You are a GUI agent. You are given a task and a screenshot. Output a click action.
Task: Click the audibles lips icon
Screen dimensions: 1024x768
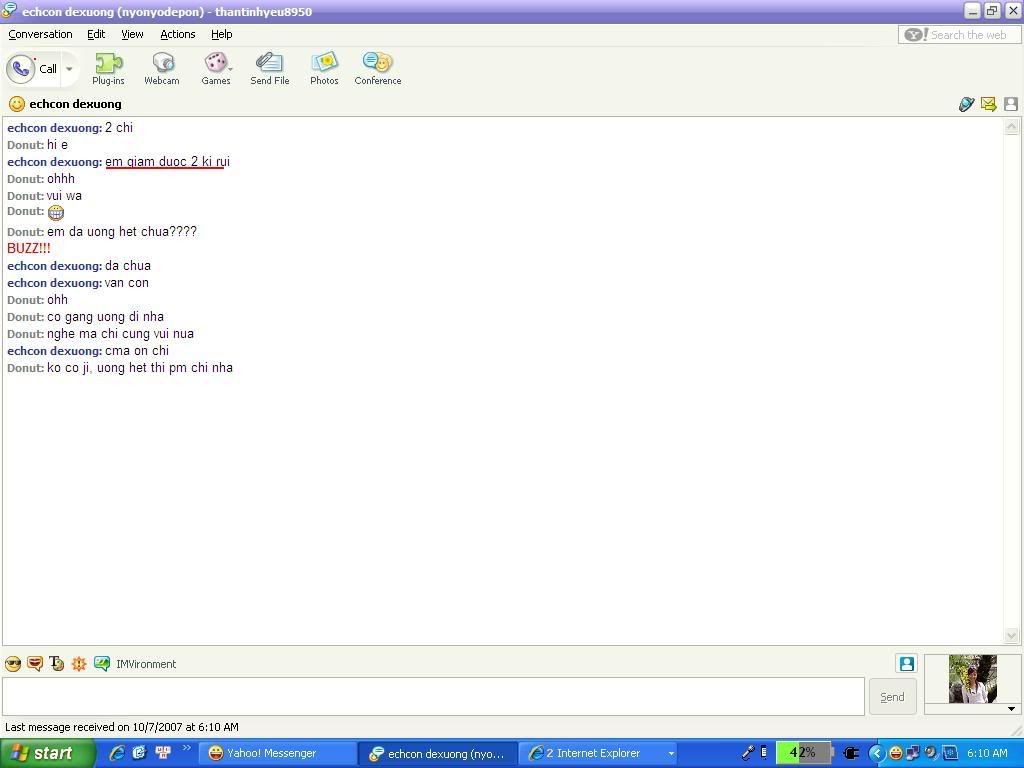(35, 664)
